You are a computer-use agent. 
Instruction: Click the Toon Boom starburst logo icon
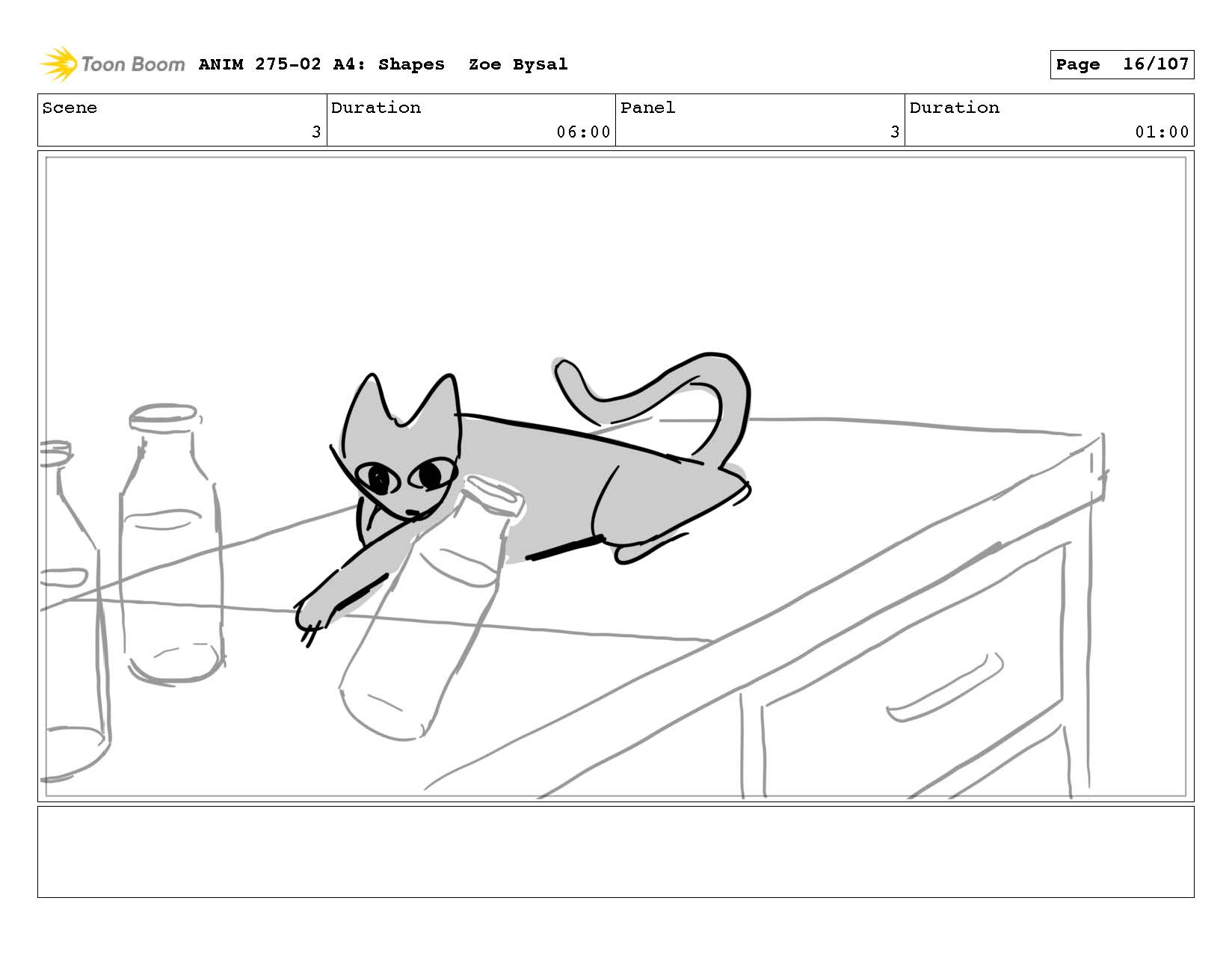tap(58, 64)
